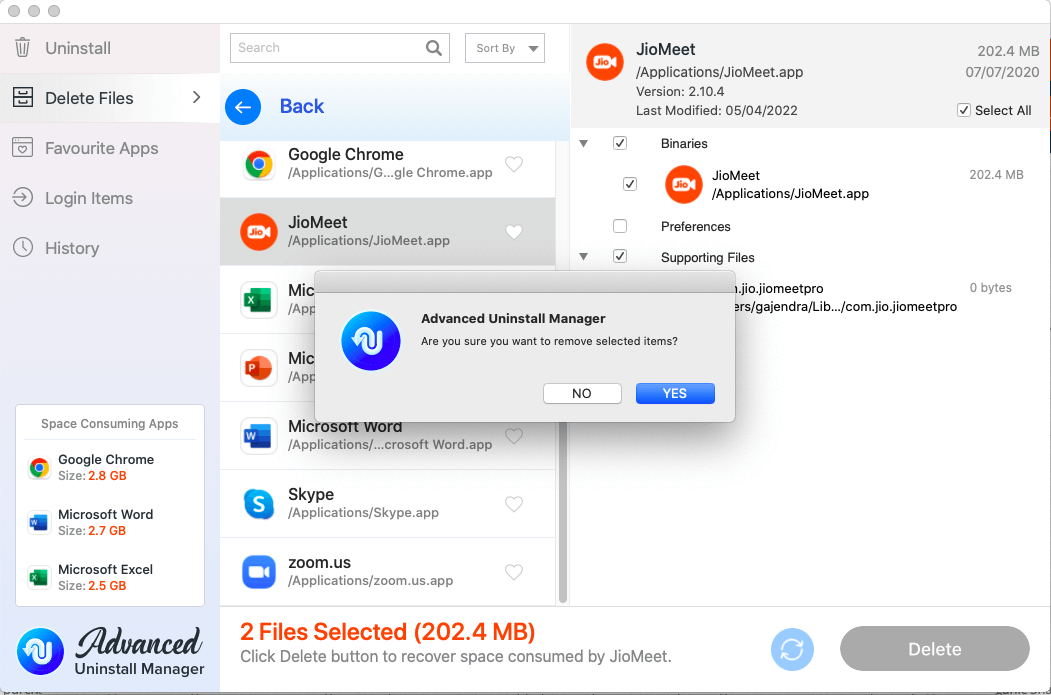Screen dimensions: 1051x695
Task: Click the refresh icon near Delete
Action: click(792, 650)
